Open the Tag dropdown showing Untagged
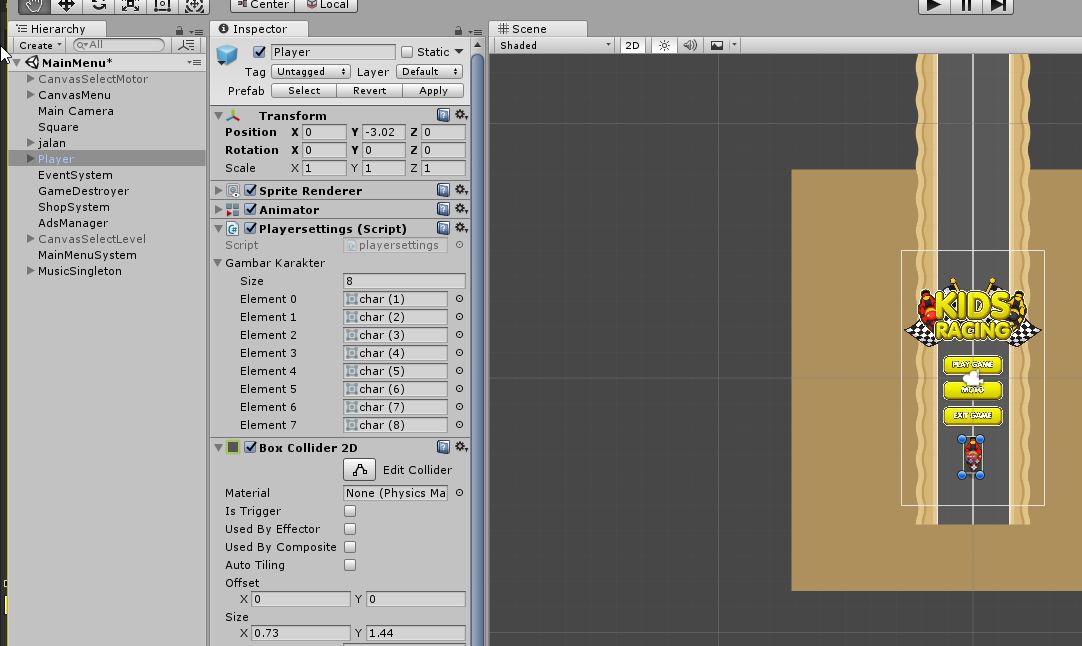 310,72
